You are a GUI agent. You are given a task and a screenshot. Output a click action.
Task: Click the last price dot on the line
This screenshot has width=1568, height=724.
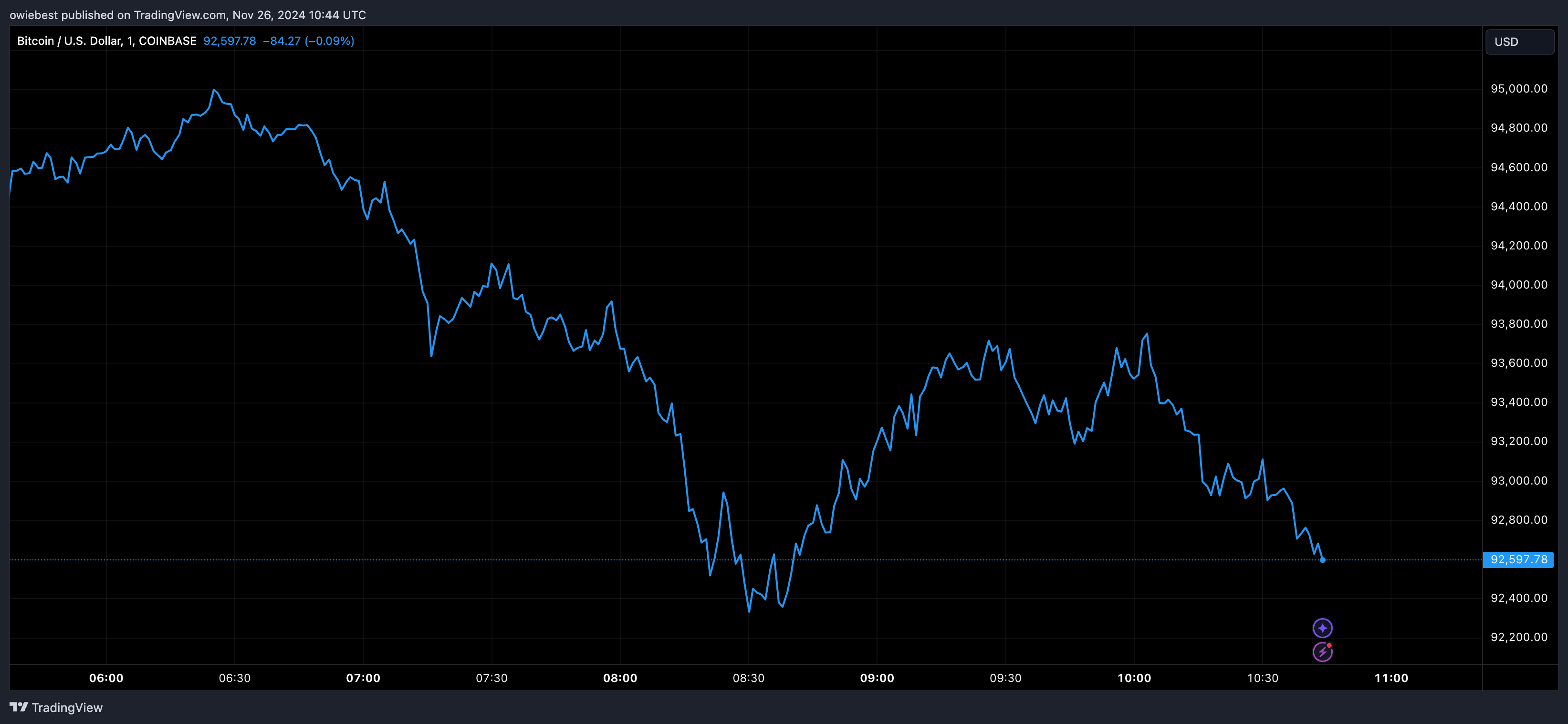(1322, 560)
